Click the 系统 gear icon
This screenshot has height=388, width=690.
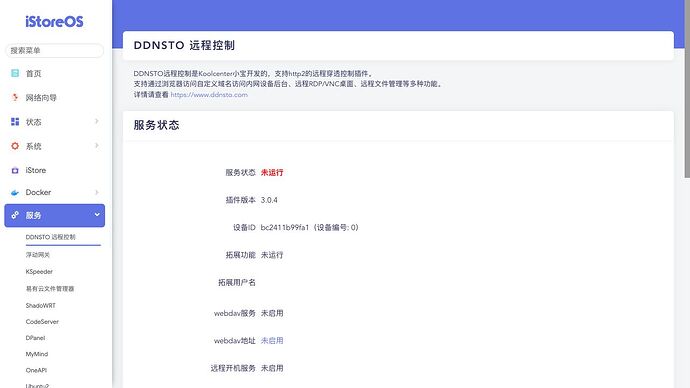(x=15, y=146)
